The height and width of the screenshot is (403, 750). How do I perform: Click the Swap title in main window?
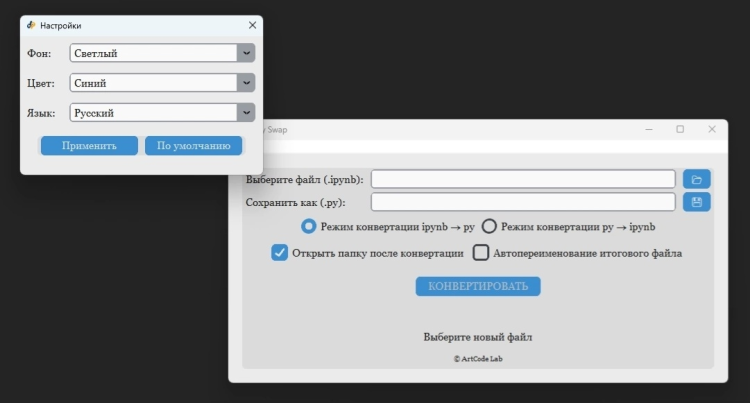(x=277, y=130)
